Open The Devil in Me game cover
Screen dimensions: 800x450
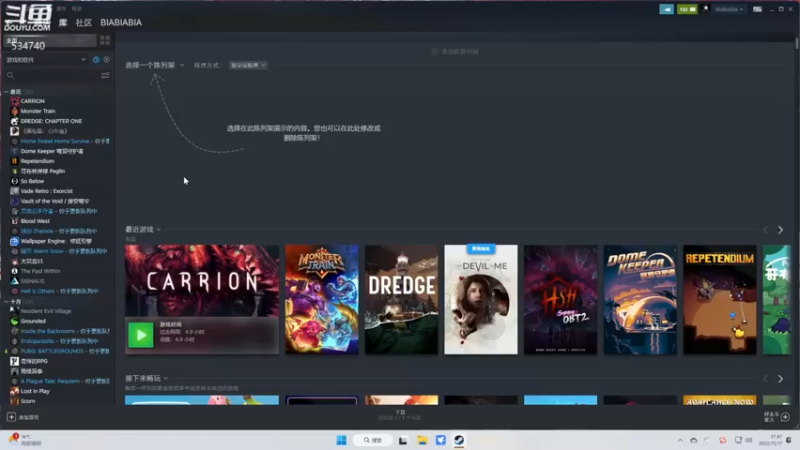[x=481, y=299]
